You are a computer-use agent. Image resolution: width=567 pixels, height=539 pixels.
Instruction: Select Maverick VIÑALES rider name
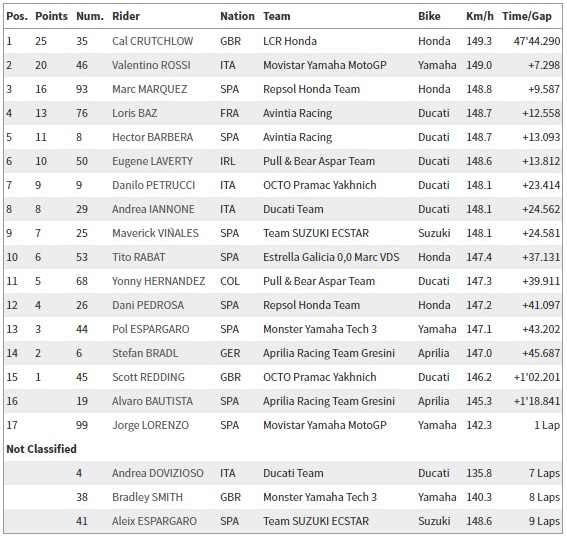pos(155,233)
